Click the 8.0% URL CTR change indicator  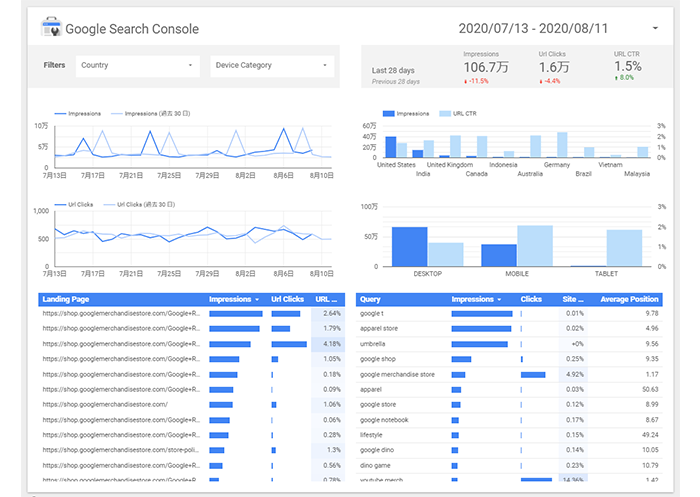(x=624, y=78)
